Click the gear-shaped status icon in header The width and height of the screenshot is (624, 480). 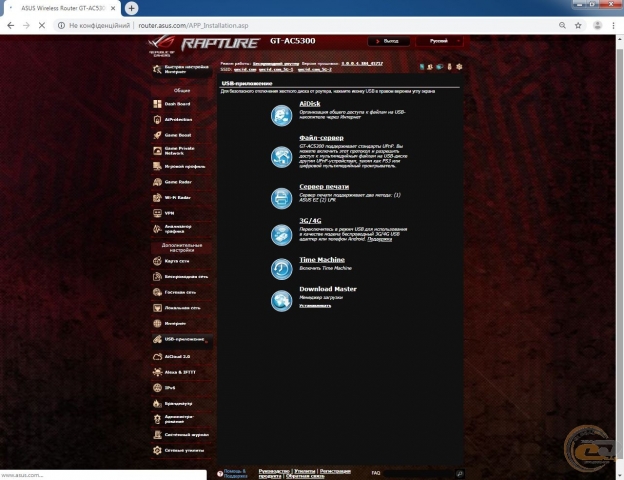click(459, 67)
